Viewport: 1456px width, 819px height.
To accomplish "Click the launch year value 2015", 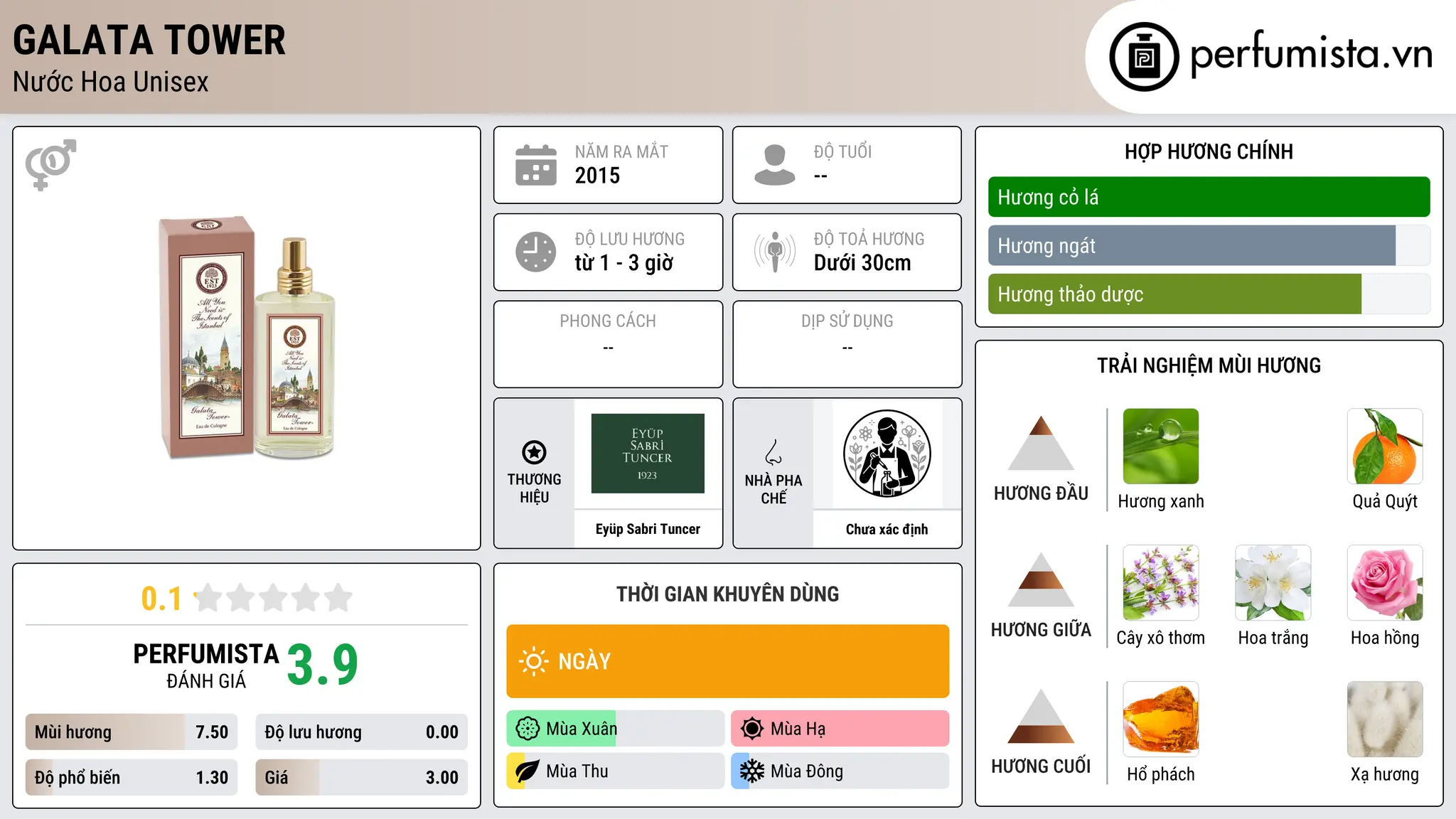I will click(597, 176).
